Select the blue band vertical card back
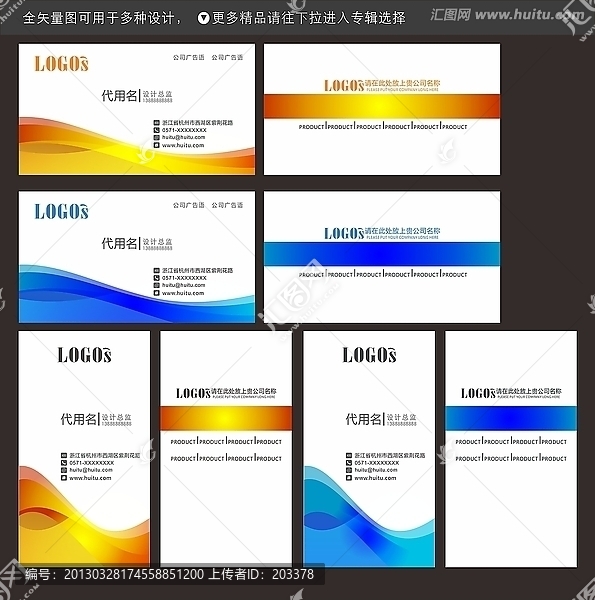This screenshot has width=595, height=600. [511, 449]
